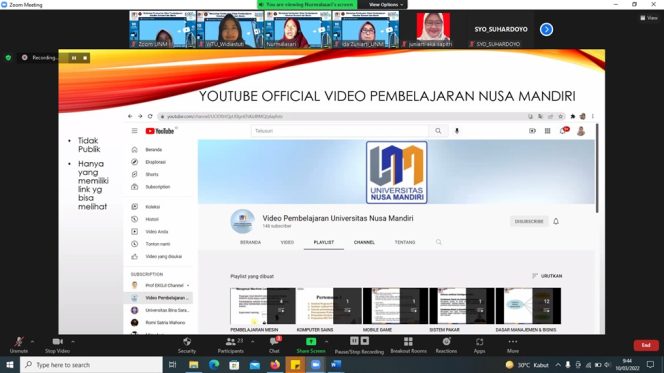
Task: Switch to the TENTANG tab
Action: [x=405, y=242]
